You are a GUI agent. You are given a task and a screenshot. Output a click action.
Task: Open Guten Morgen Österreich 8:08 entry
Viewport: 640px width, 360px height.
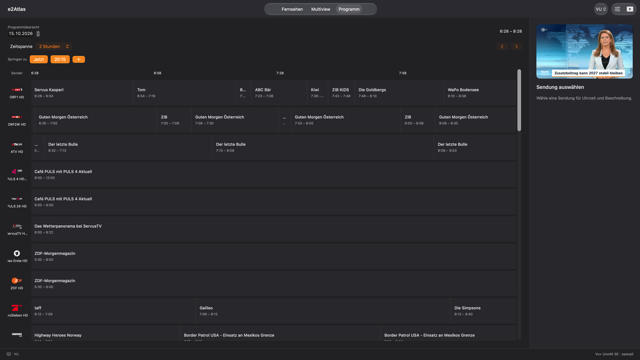pos(476,120)
